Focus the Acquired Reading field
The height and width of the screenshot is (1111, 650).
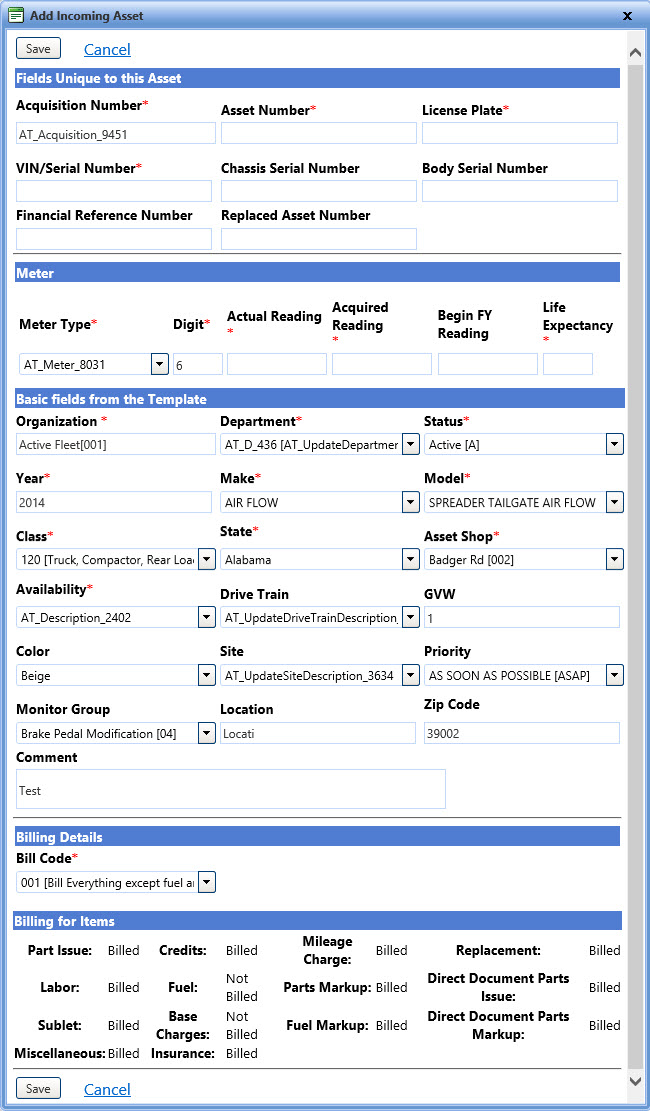click(381, 364)
